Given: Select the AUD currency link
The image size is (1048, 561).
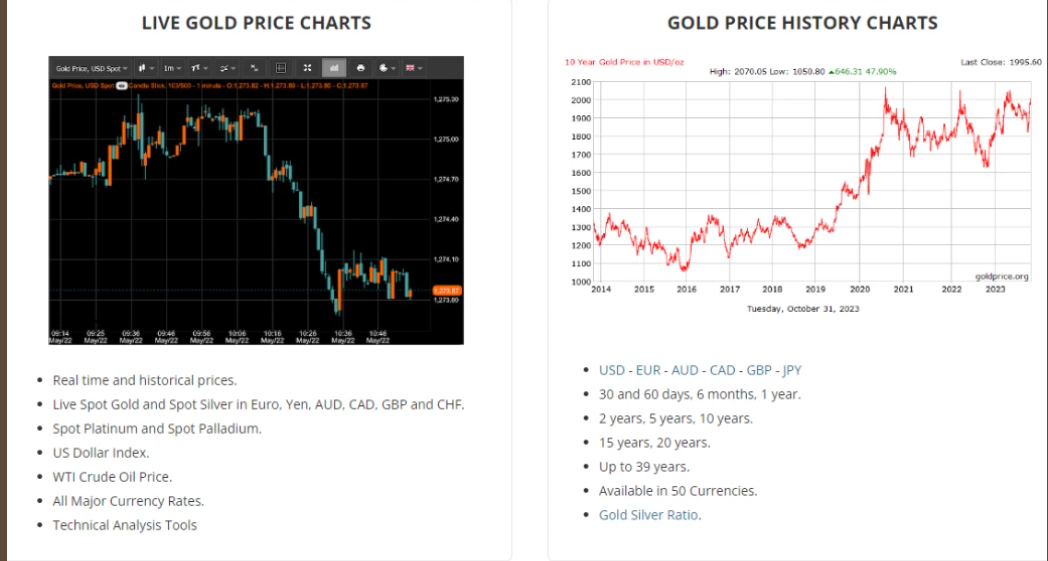Looking at the screenshot, I should tap(686, 370).
